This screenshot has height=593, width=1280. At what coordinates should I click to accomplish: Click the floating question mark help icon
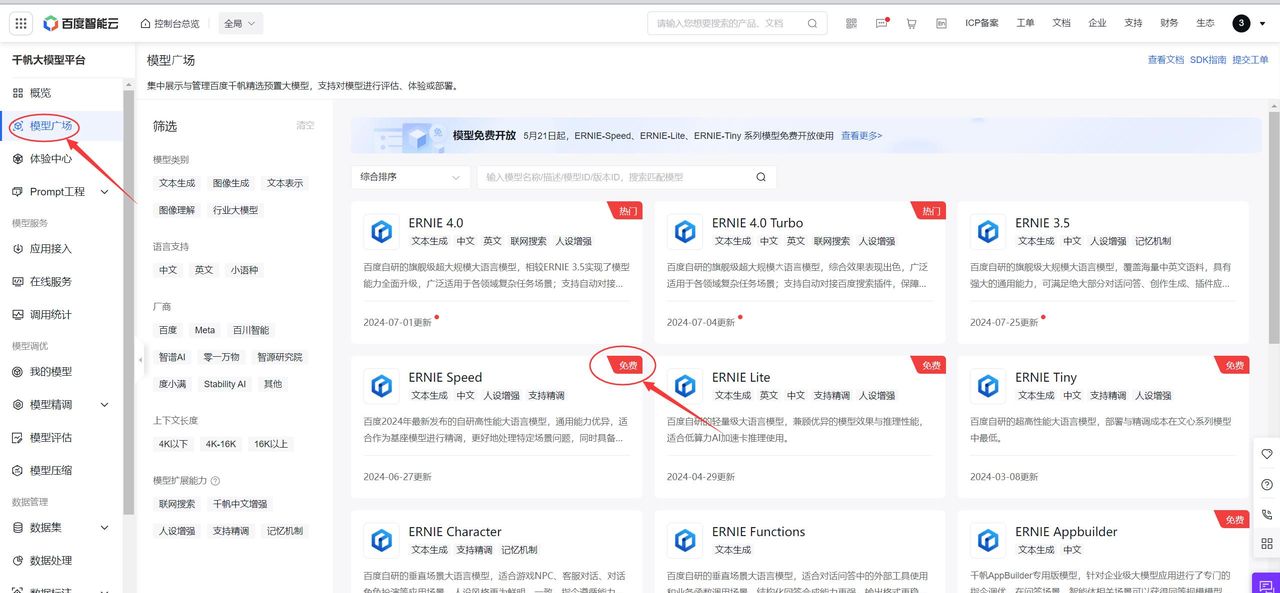click(1267, 484)
